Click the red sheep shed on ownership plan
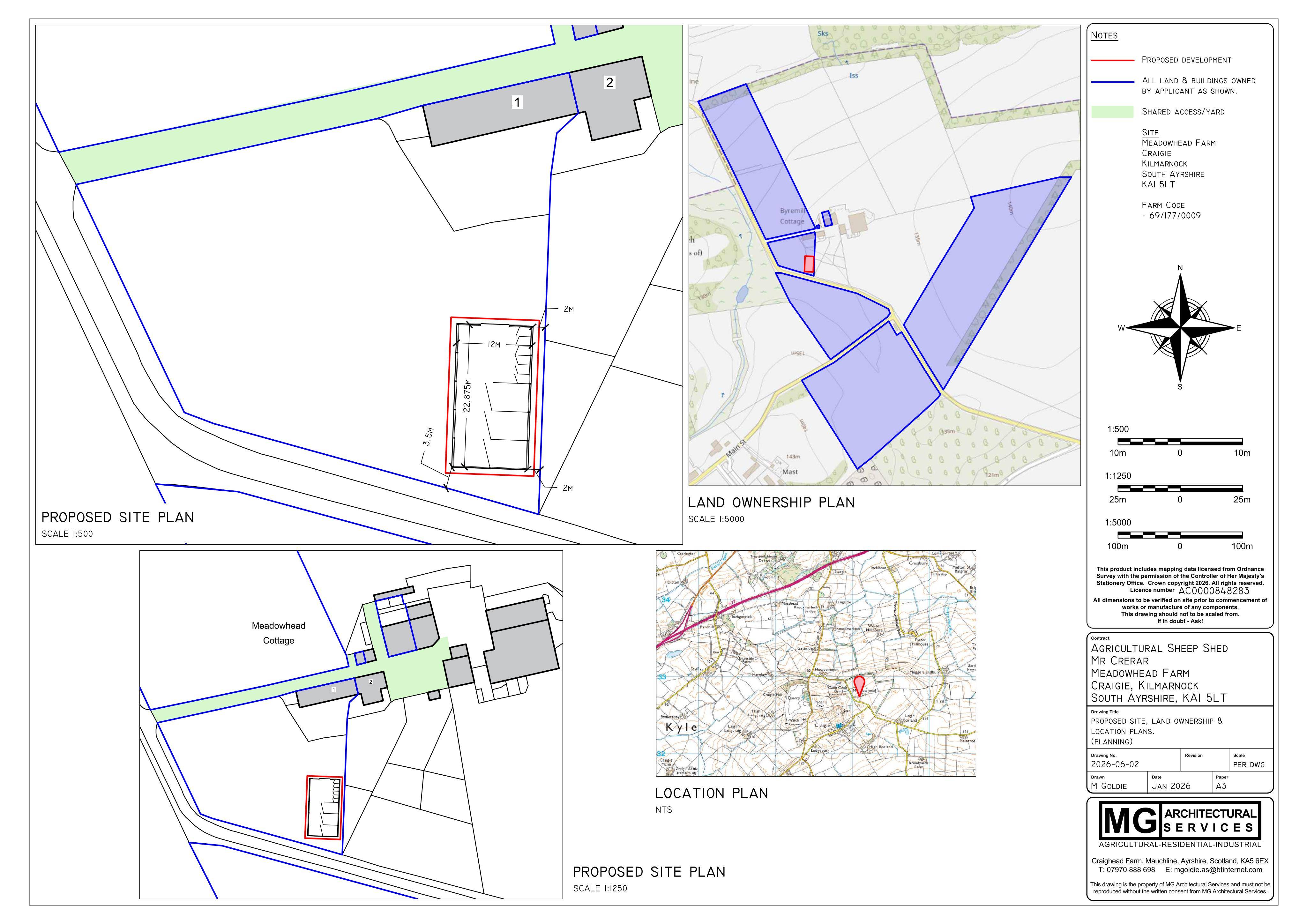 pyautogui.click(x=808, y=264)
